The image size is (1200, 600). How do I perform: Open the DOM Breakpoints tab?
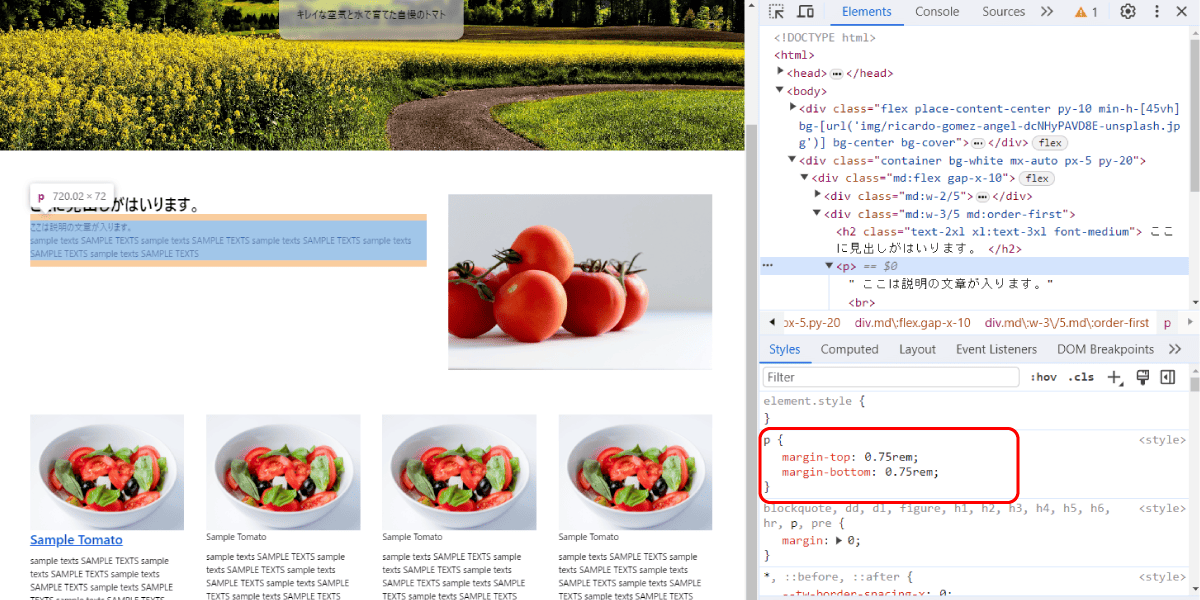coord(1105,349)
